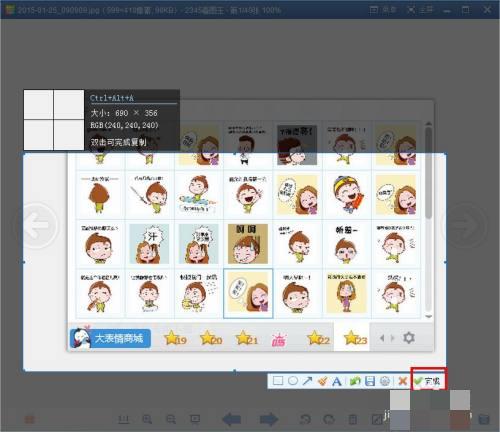This screenshot has height=432, width=500.
Task: Click the blue next arrow in bottom toolbar
Action: coord(269,419)
